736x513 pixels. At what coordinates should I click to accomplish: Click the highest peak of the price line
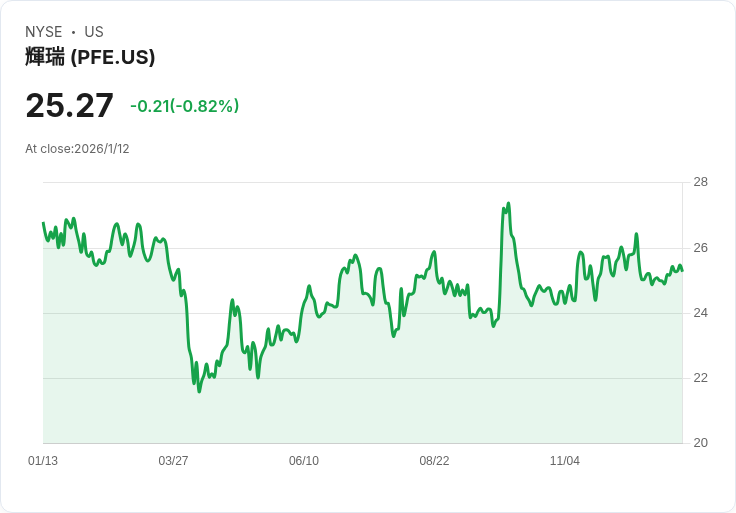click(508, 204)
